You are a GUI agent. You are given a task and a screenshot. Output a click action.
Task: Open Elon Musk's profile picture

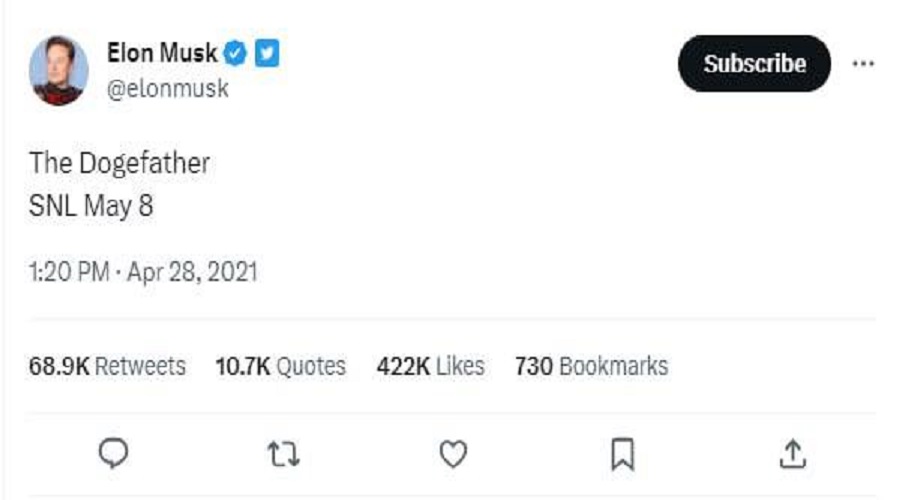click(59, 70)
